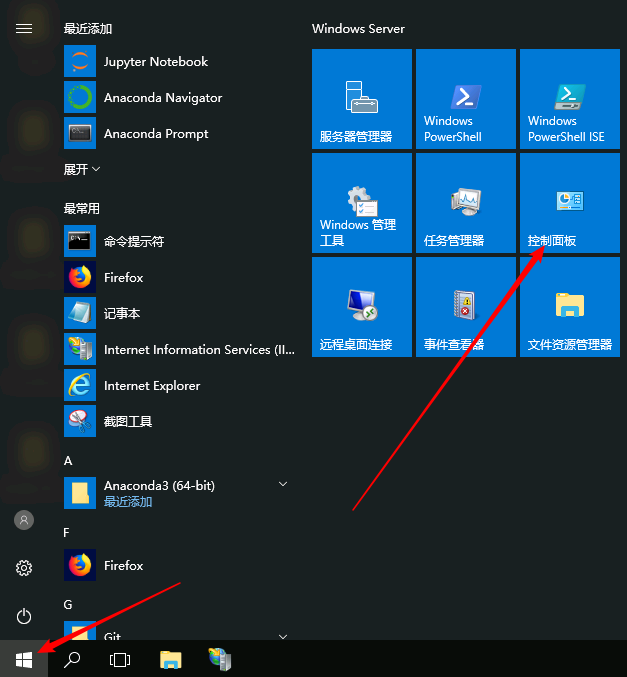The image size is (627, 677).
Task: Open the 事件查看器 tile
Action: coord(466,307)
